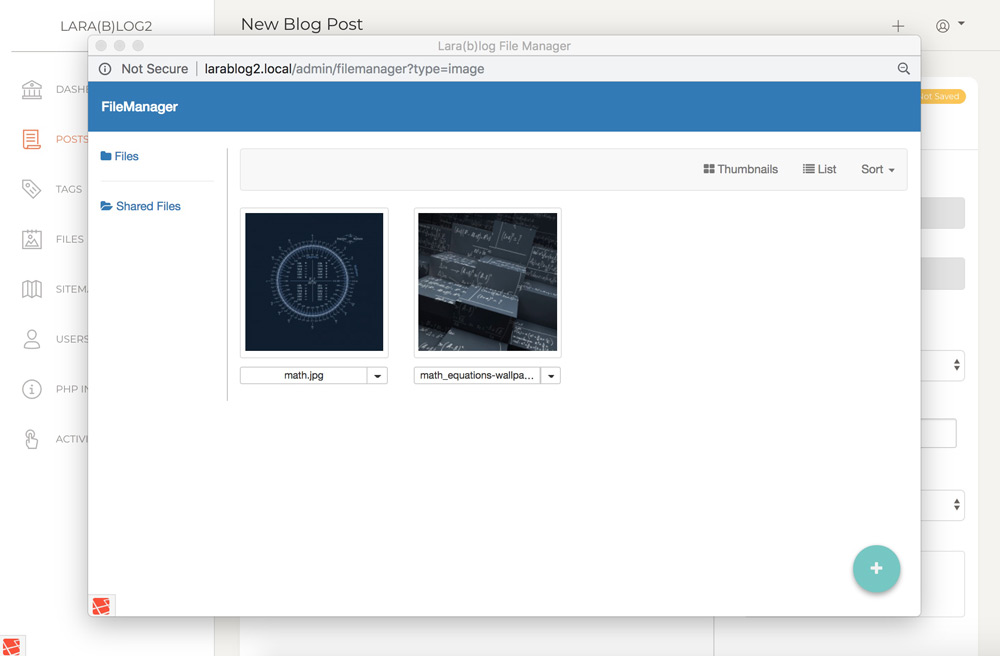
Task: Click the teal plus button to upload a file
Action: coord(876,568)
